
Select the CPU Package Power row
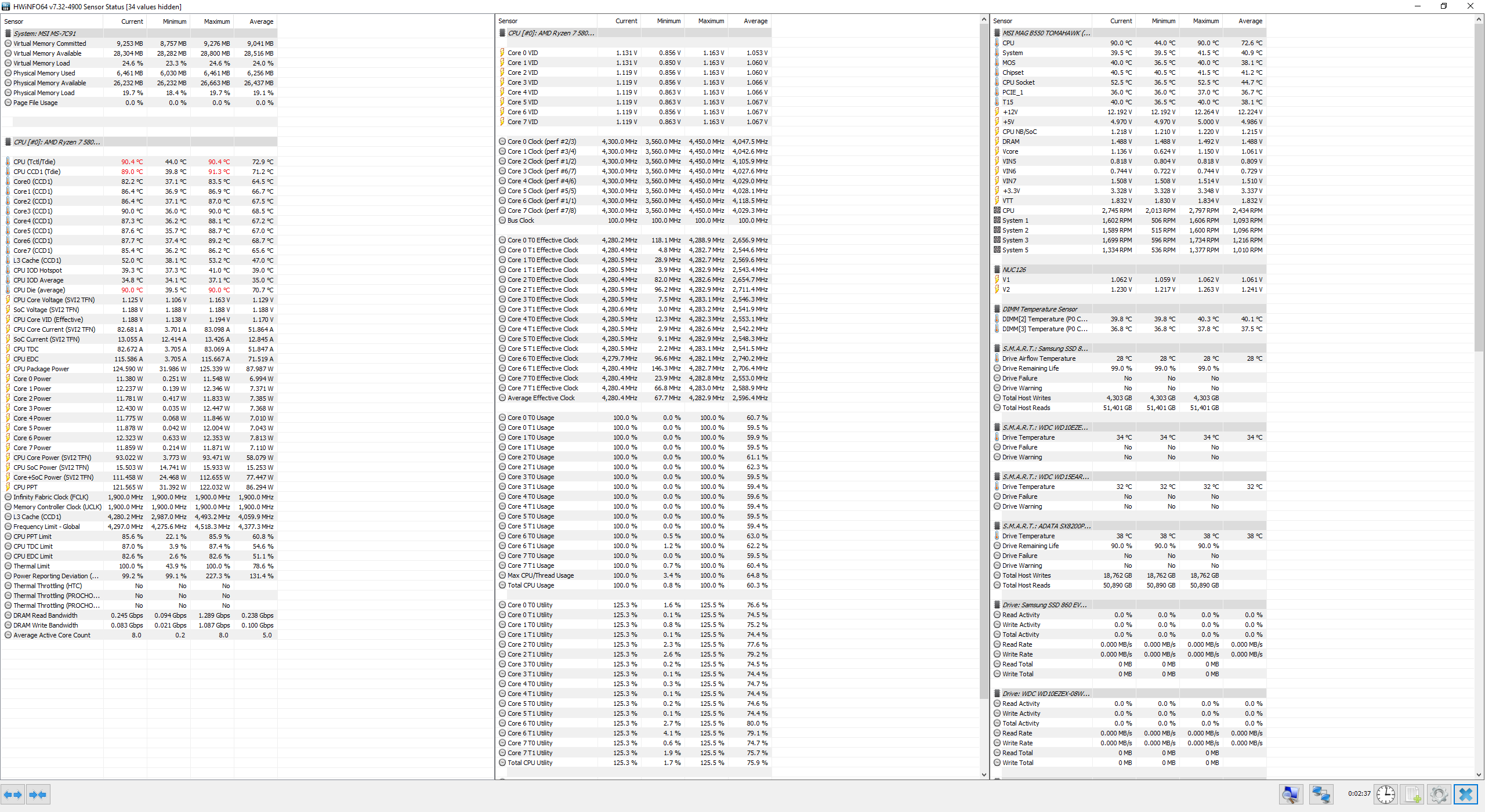41,369
